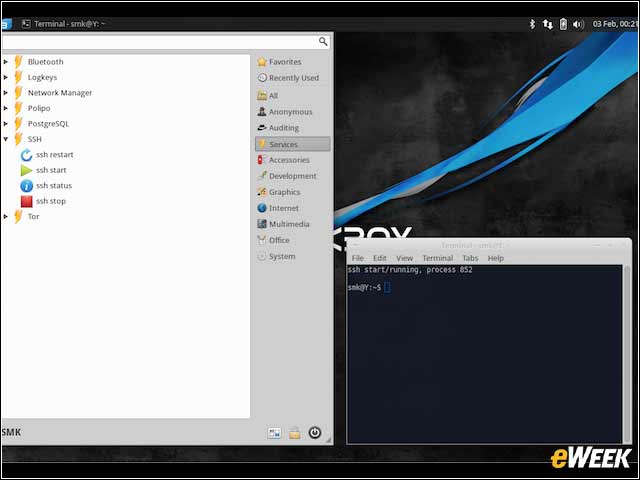The width and height of the screenshot is (640, 480).
Task: Expand the Network Manager entry
Action: pyautogui.click(x=5, y=93)
